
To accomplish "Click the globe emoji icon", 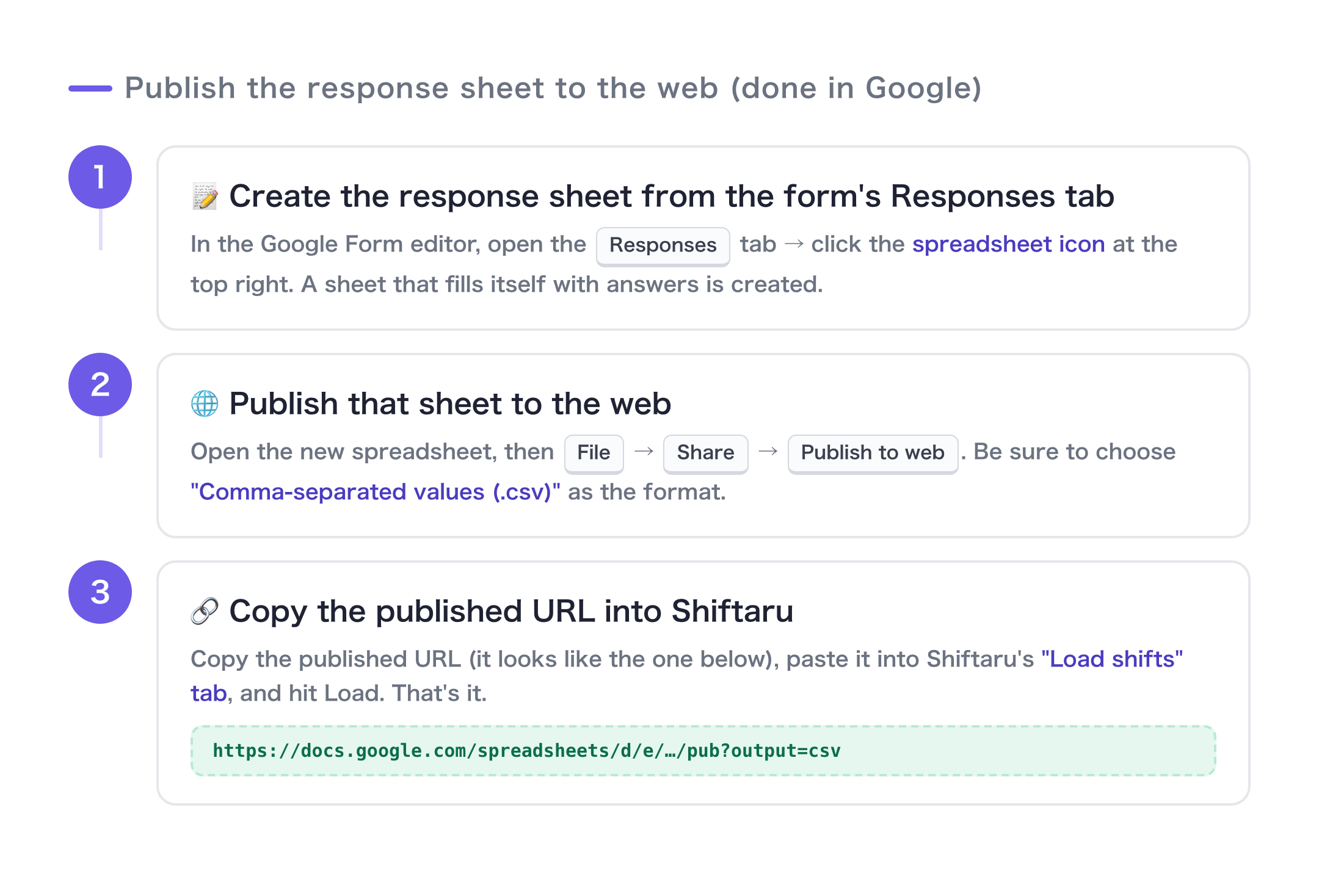I will pyautogui.click(x=205, y=403).
